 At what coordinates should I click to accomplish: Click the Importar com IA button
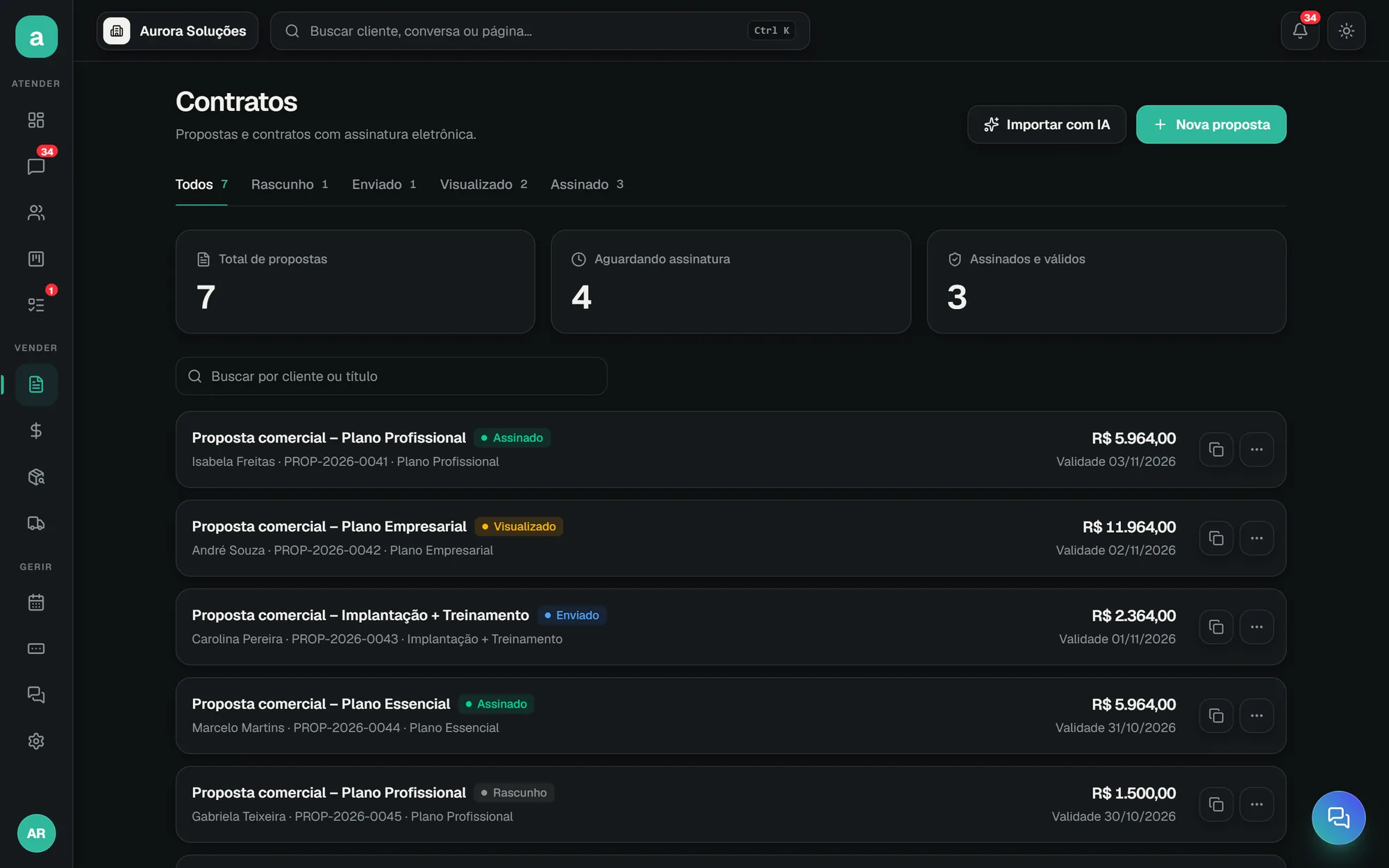(x=1047, y=124)
